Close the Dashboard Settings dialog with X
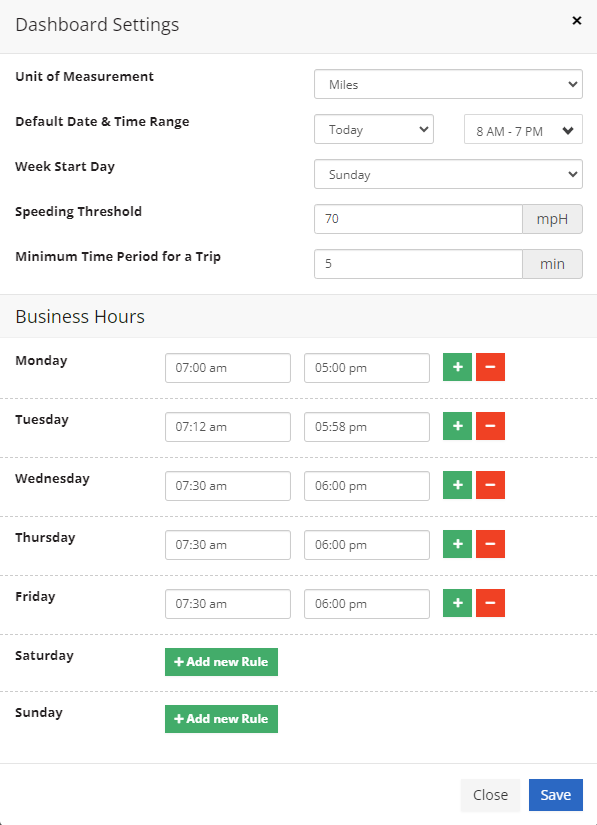This screenshot has height=825, width=597. [576, 21]
